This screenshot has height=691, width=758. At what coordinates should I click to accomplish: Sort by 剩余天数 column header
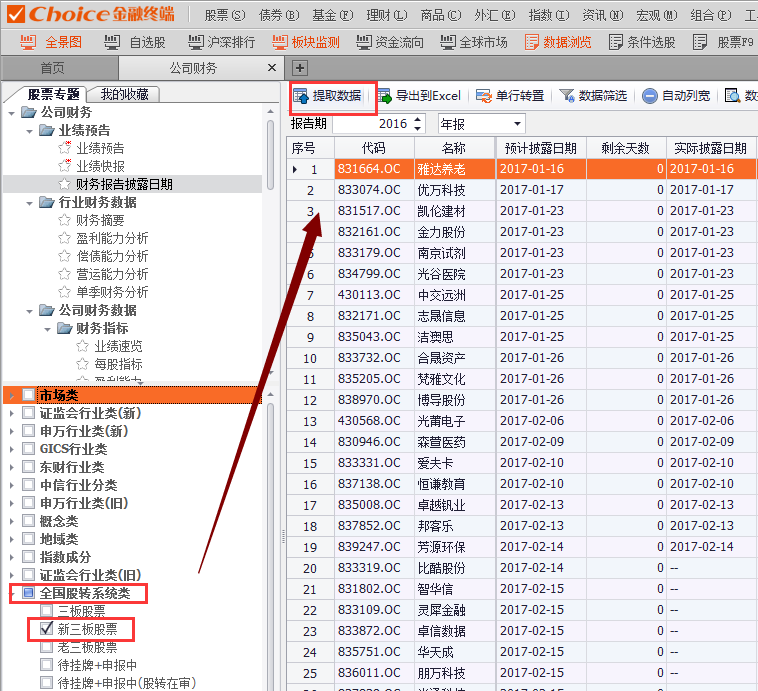(x=626, y=148)
